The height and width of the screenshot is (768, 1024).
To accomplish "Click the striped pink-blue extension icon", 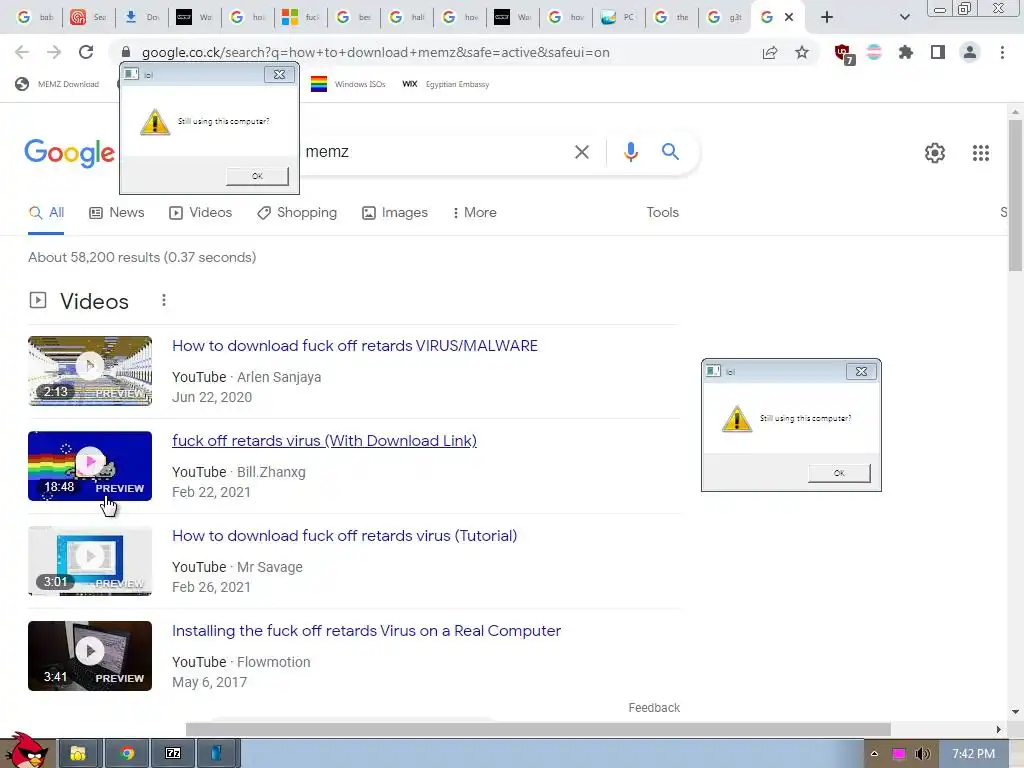I will click(874, 52).
